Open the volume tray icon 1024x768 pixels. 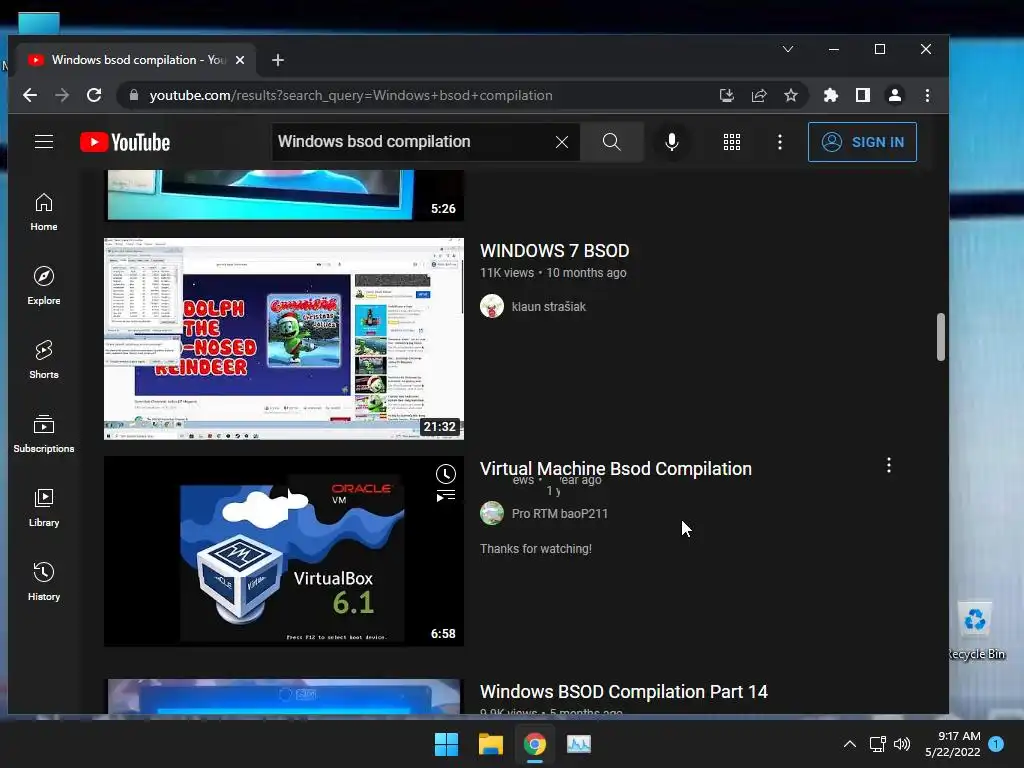click(902, 744)
